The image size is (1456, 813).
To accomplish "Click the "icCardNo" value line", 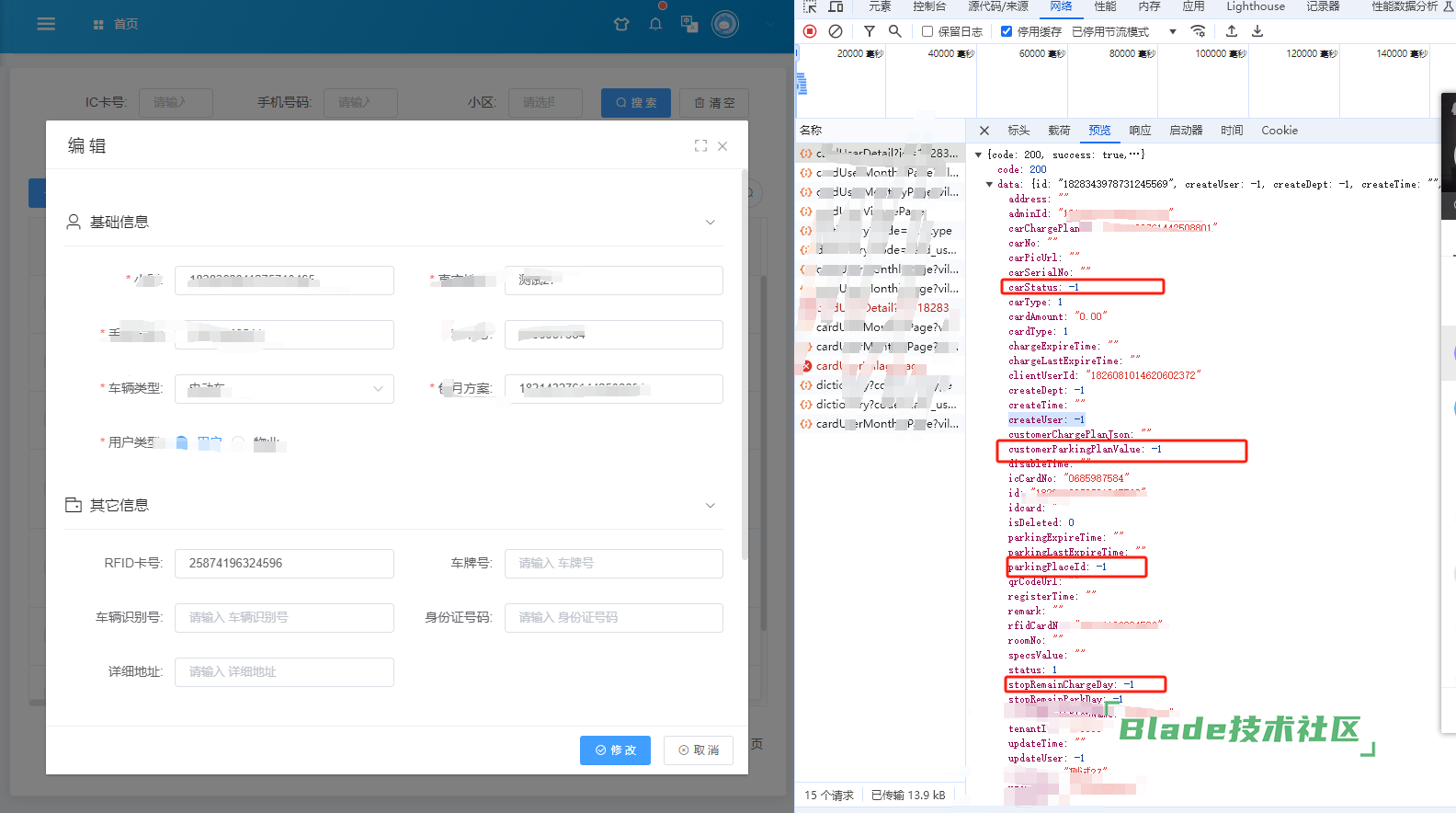I will coord(1068,478).
